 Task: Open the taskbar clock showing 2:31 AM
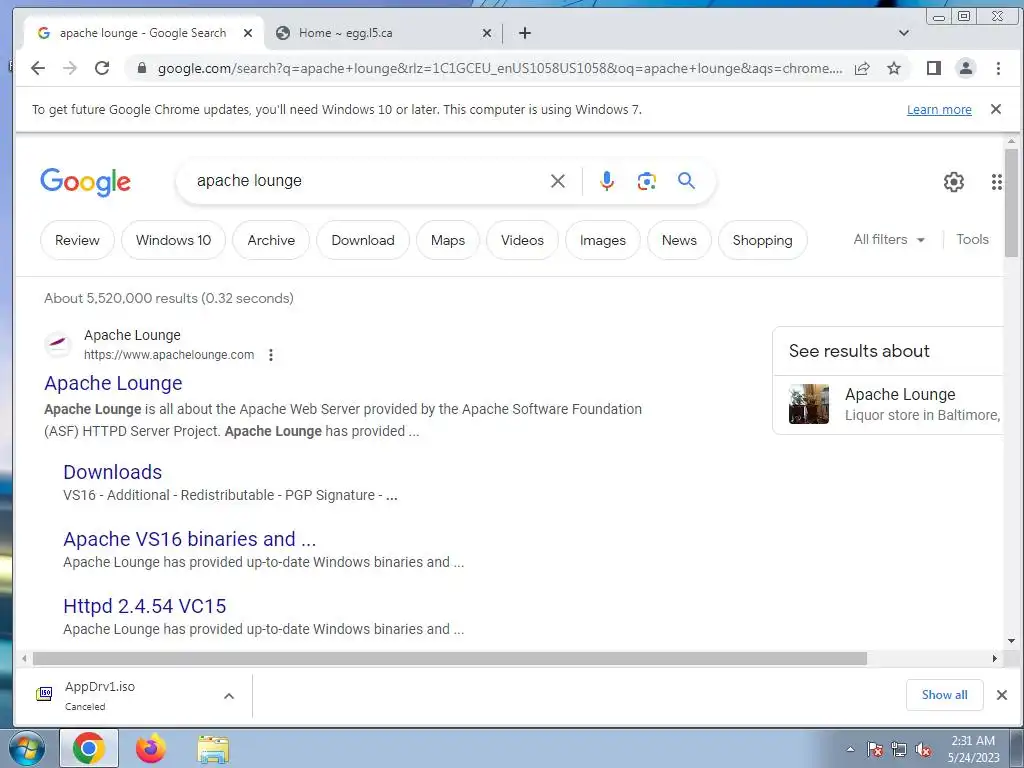[x=973, y=749]
